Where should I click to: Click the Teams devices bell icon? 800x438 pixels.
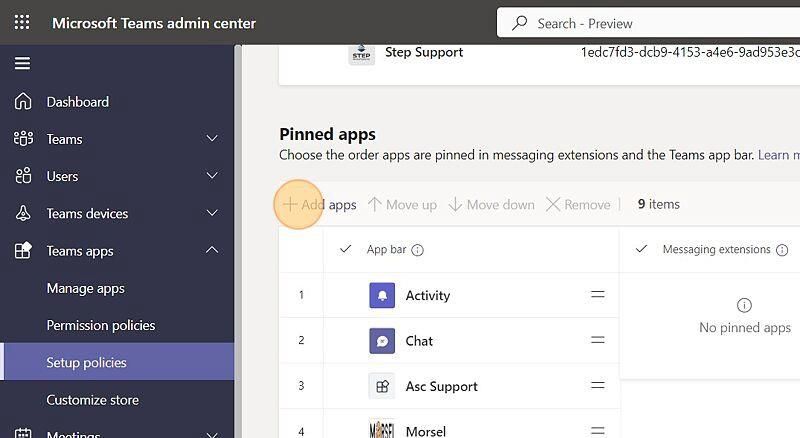(x=23, y=213)
